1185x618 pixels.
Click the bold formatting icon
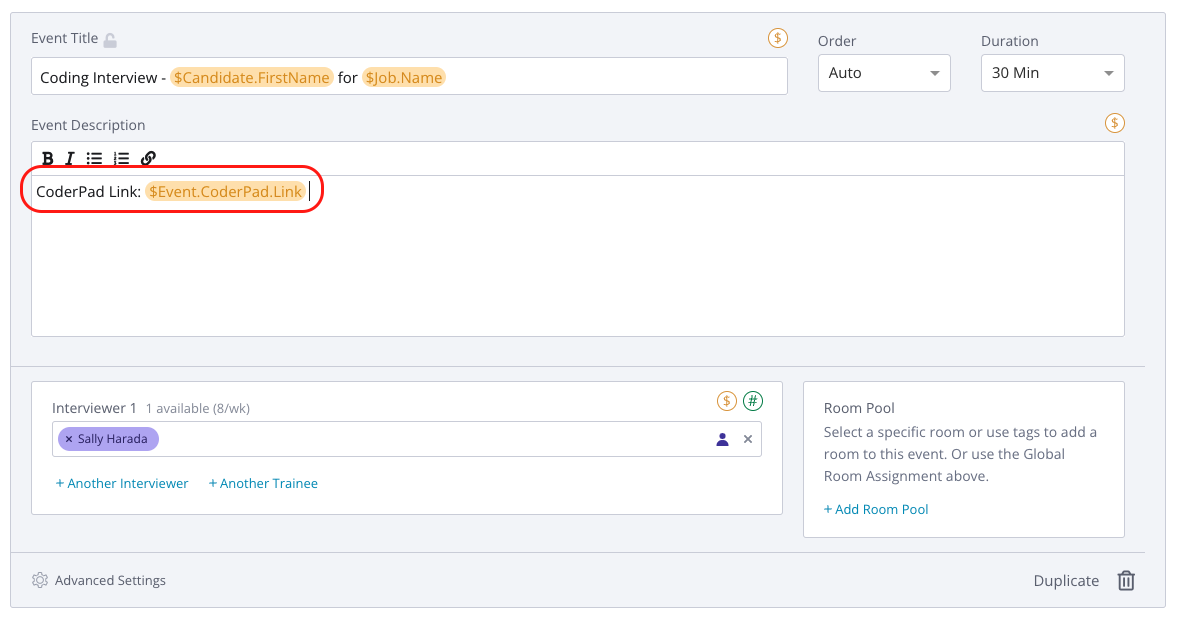click(x=48, y=158)
